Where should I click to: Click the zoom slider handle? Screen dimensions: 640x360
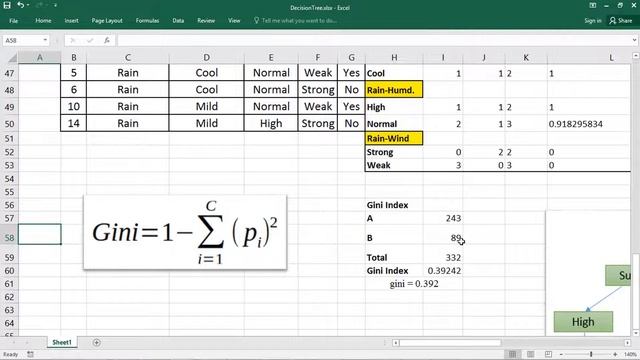591,354
